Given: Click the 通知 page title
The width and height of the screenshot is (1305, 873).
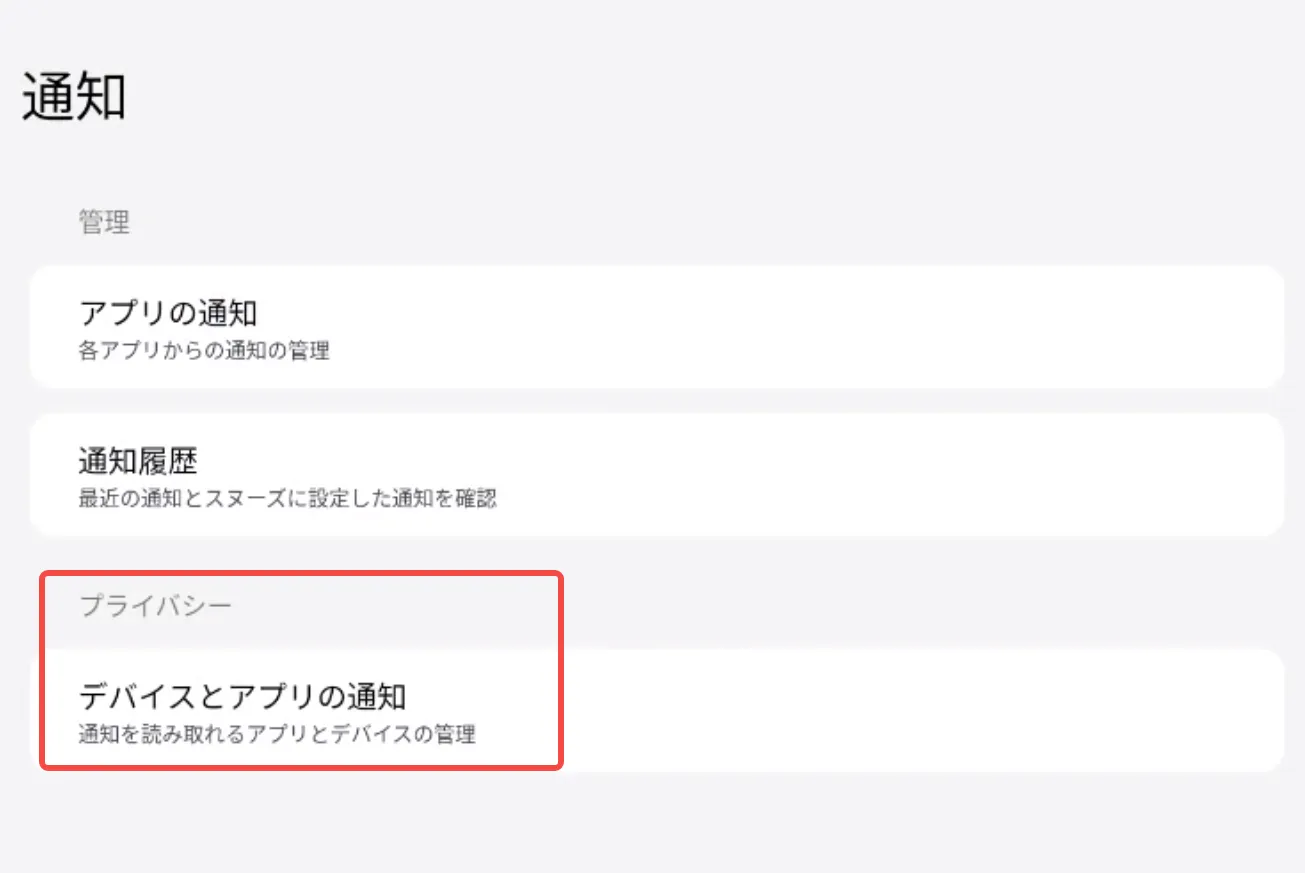Looking at the screenshot, I should click(x=74, y=98).
